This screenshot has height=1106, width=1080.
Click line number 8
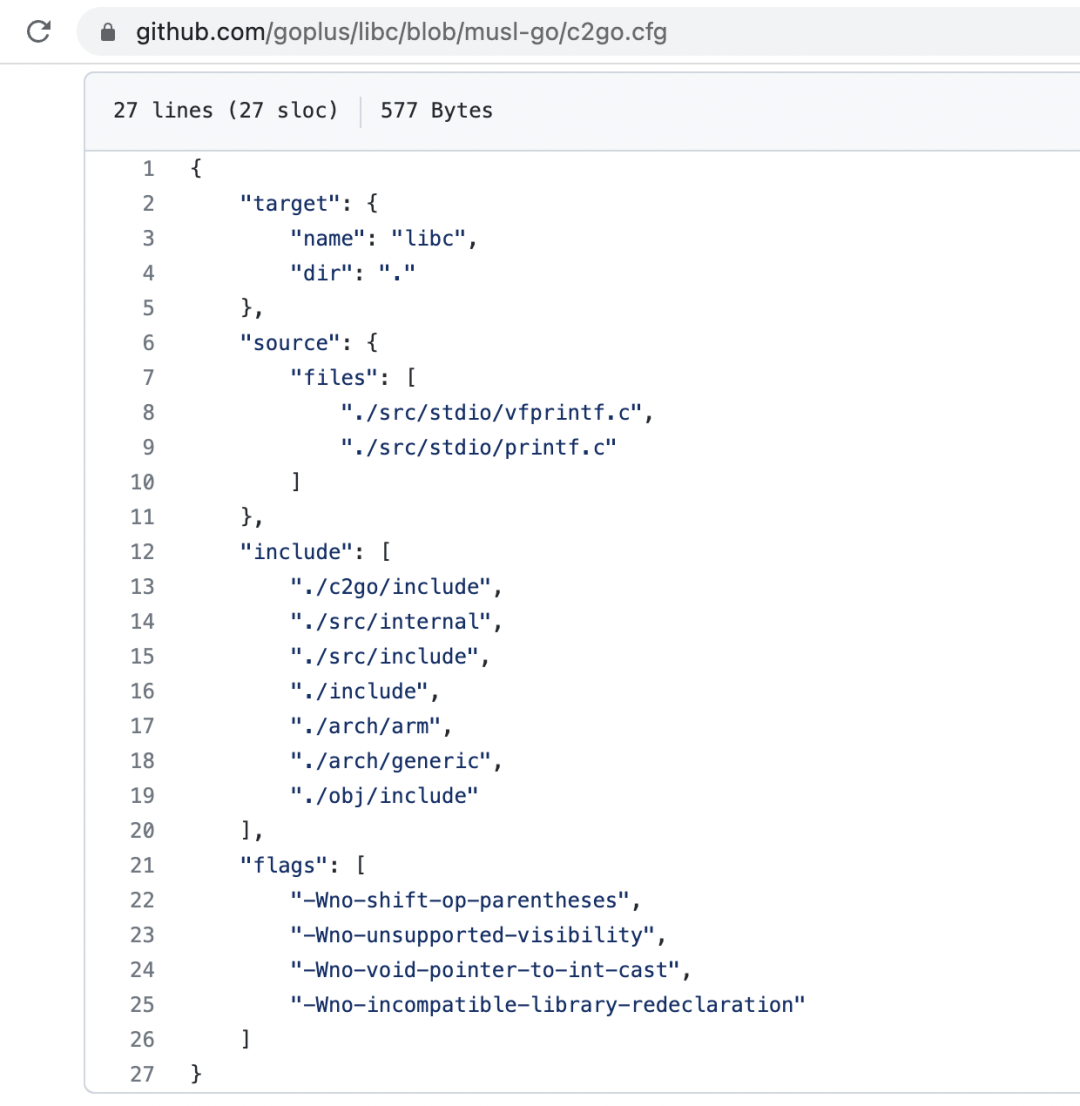coord(148,412)
